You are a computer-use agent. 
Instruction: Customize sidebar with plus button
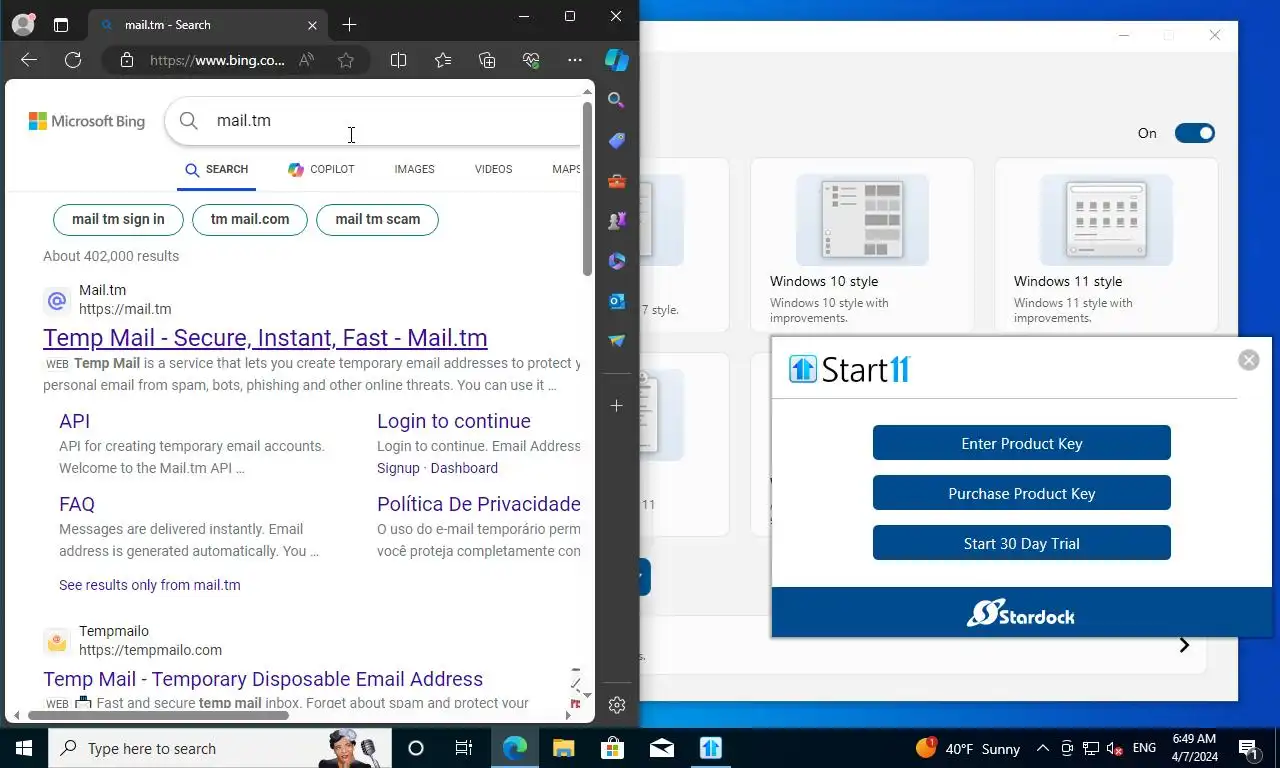[x=617, y=406]
